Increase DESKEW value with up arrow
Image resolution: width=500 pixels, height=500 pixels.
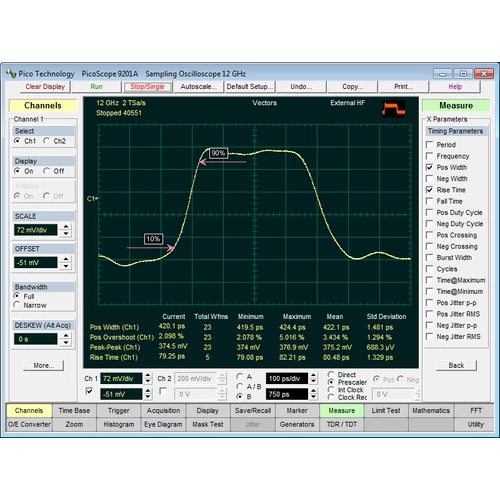[x=66, y=336]
